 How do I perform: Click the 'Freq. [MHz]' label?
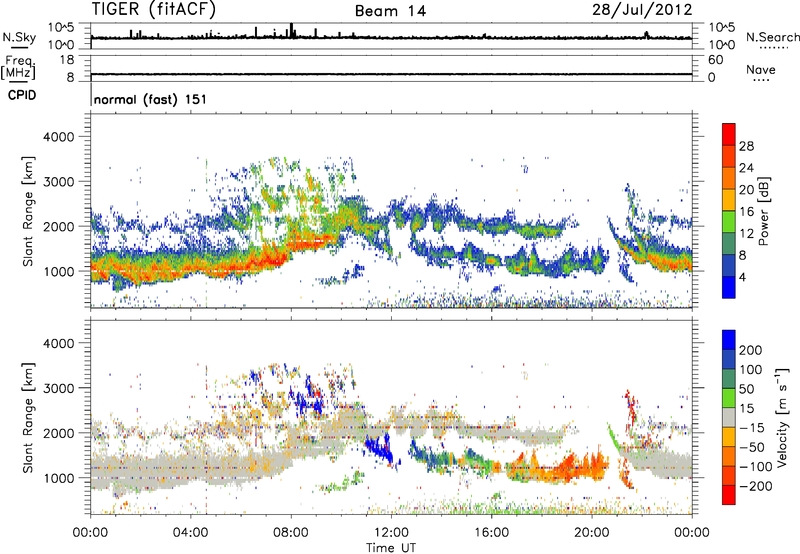18,67
